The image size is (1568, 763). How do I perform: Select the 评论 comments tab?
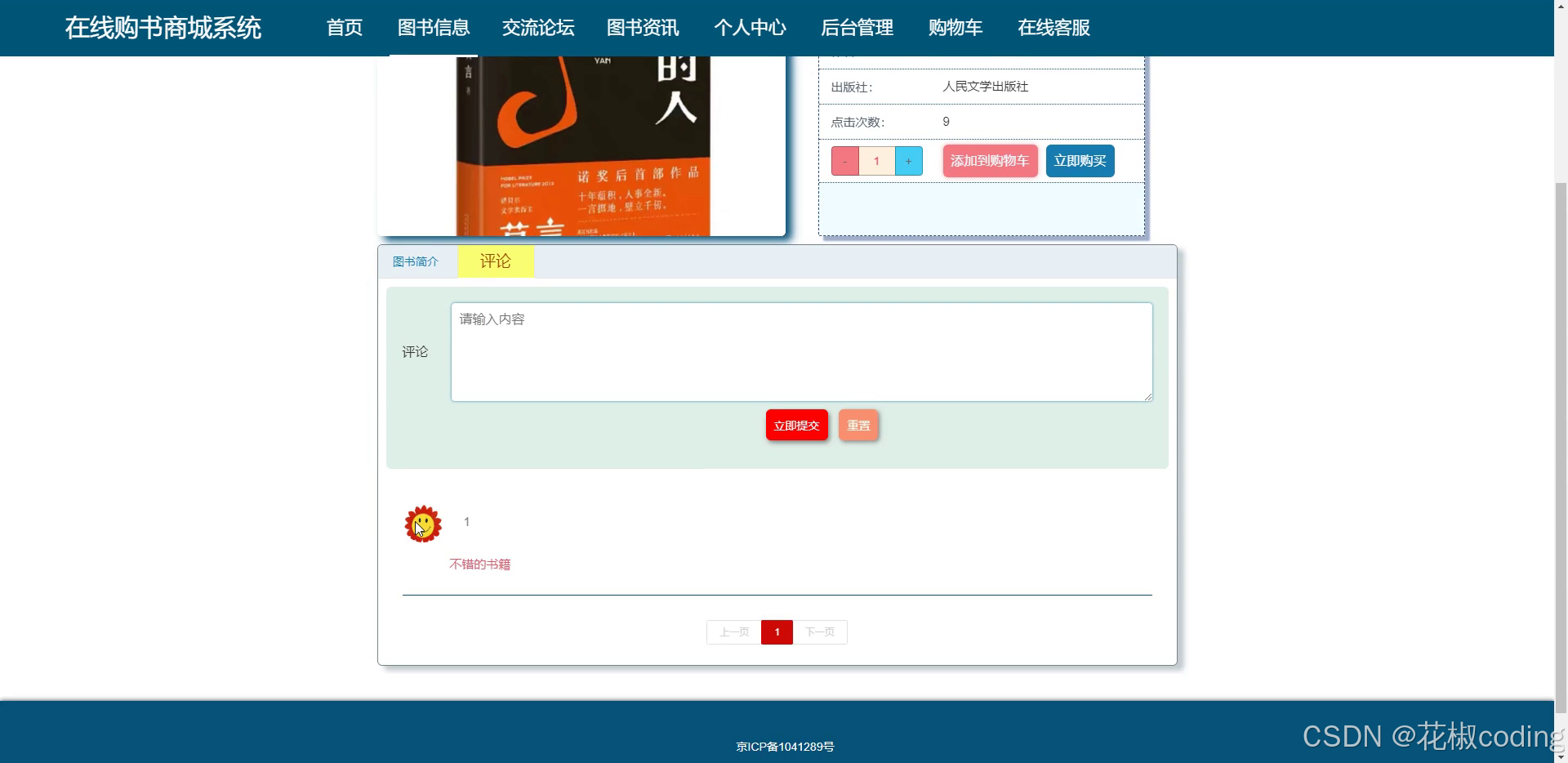pyautogui.click(x=495, y=261)
